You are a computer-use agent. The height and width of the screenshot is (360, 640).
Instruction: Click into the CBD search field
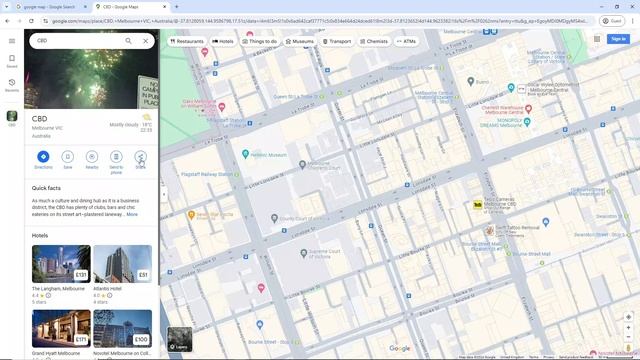[x=78, y=41]
